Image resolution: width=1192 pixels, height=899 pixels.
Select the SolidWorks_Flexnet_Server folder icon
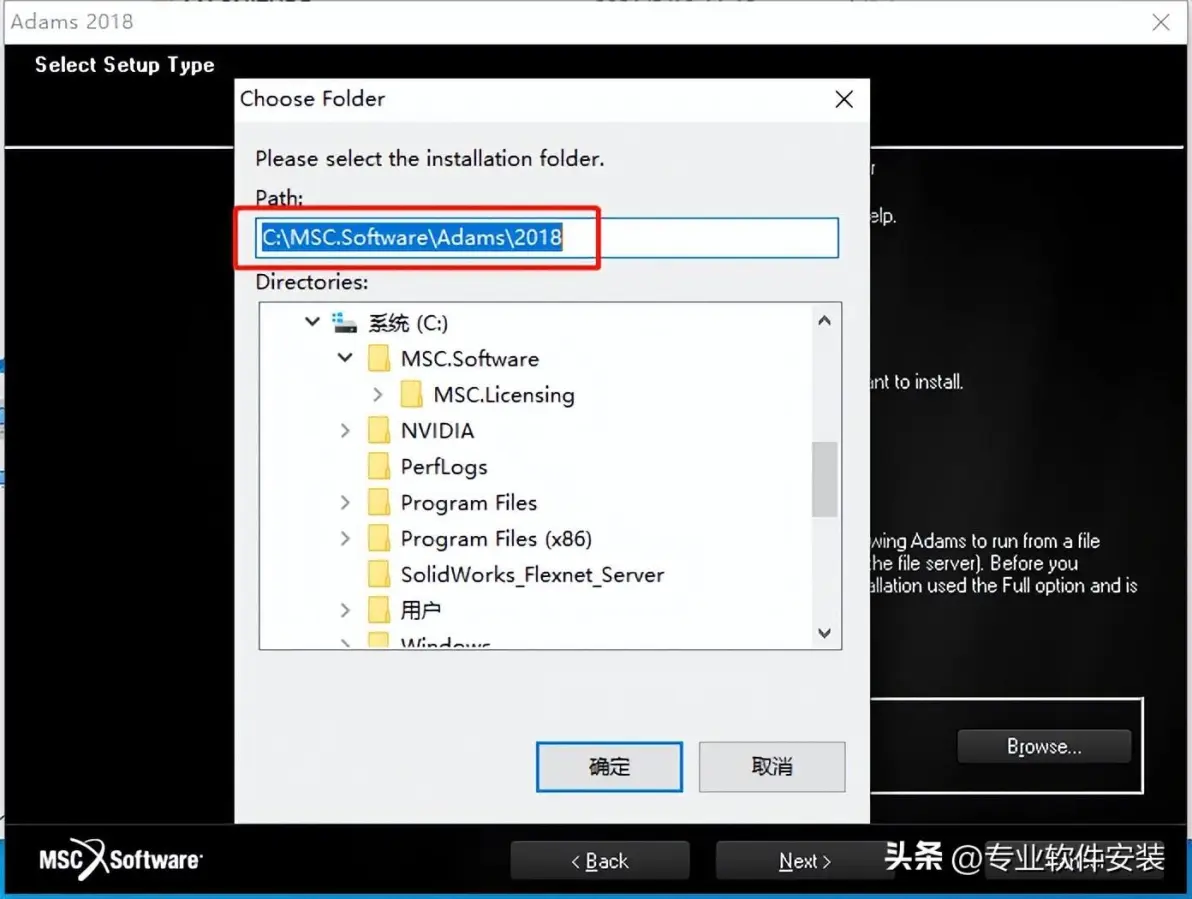pos(379,574)
